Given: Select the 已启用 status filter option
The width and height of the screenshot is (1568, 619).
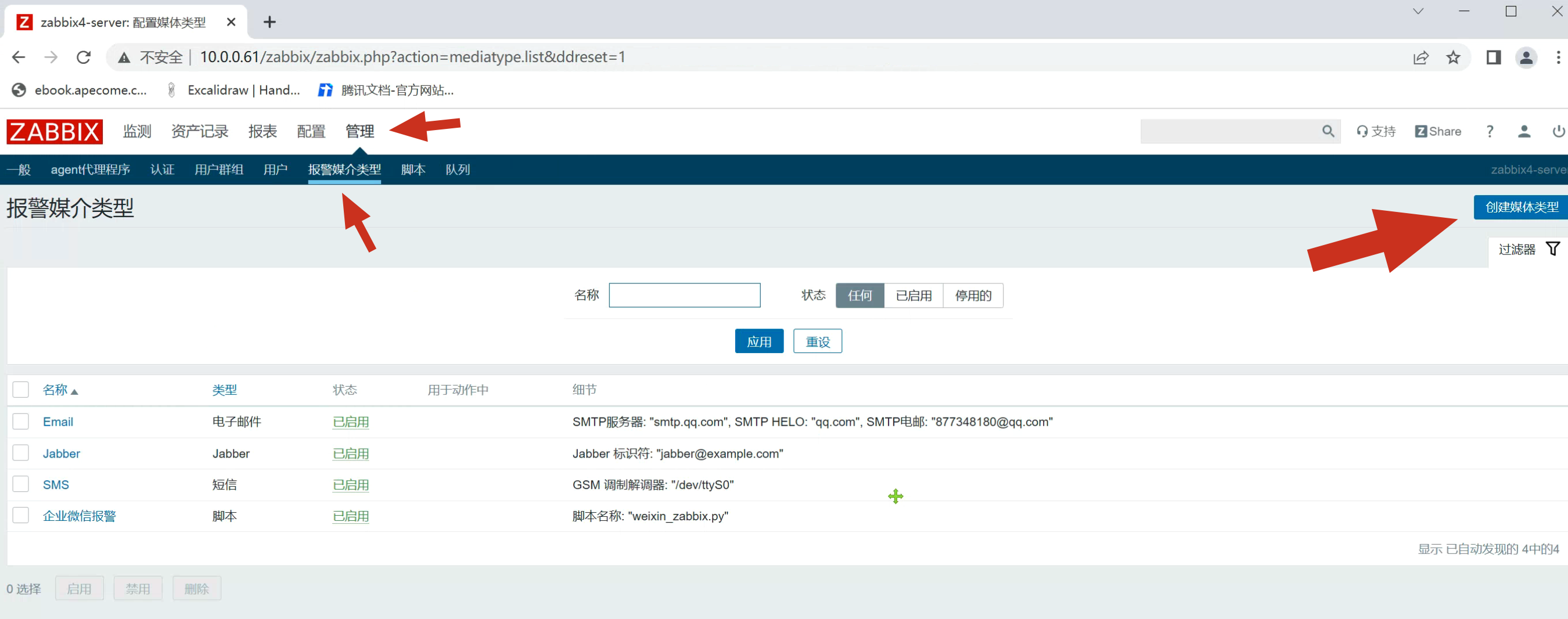Looking at the screenshot, I should [x=913, y=296].
